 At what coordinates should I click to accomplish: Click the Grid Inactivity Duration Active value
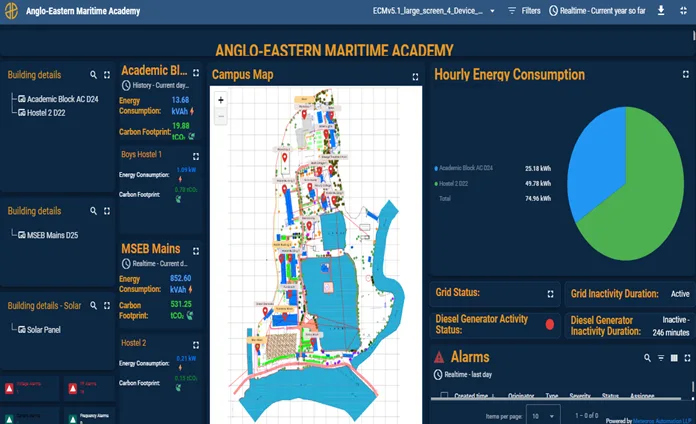click(x=680, y=294)
